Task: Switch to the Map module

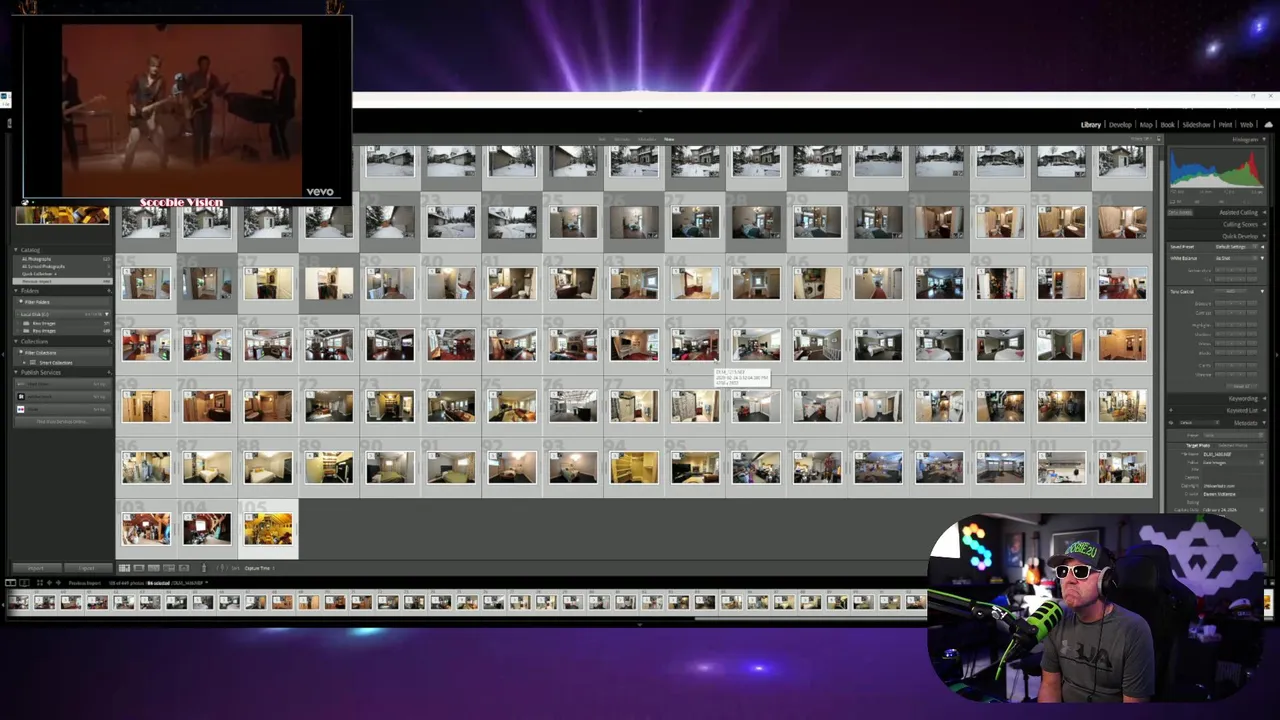Action: [1146, 125]
